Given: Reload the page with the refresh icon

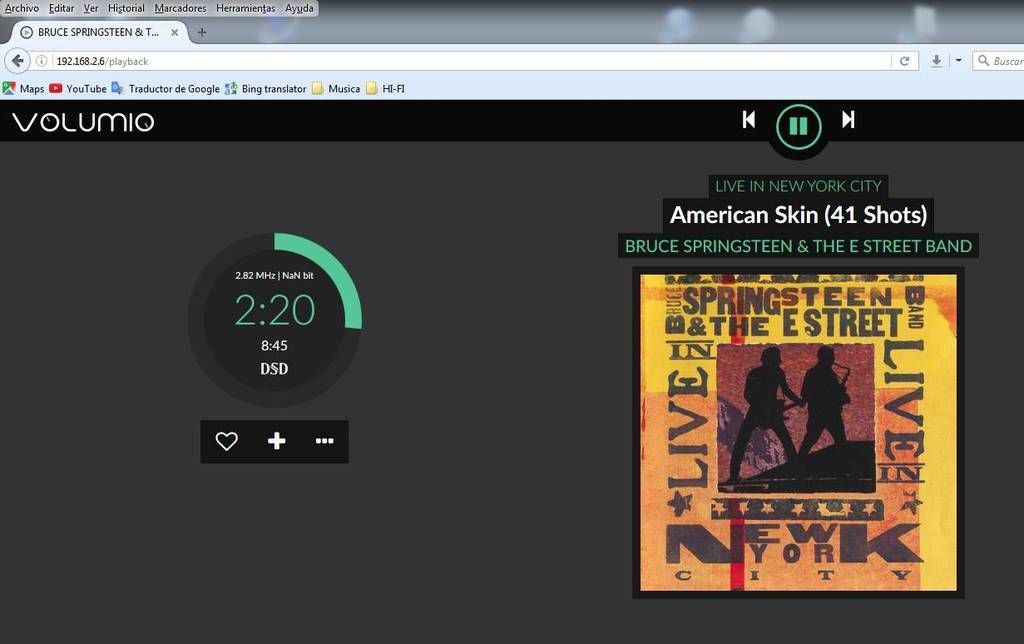Looking at the screenshot, I should (904, 61).
